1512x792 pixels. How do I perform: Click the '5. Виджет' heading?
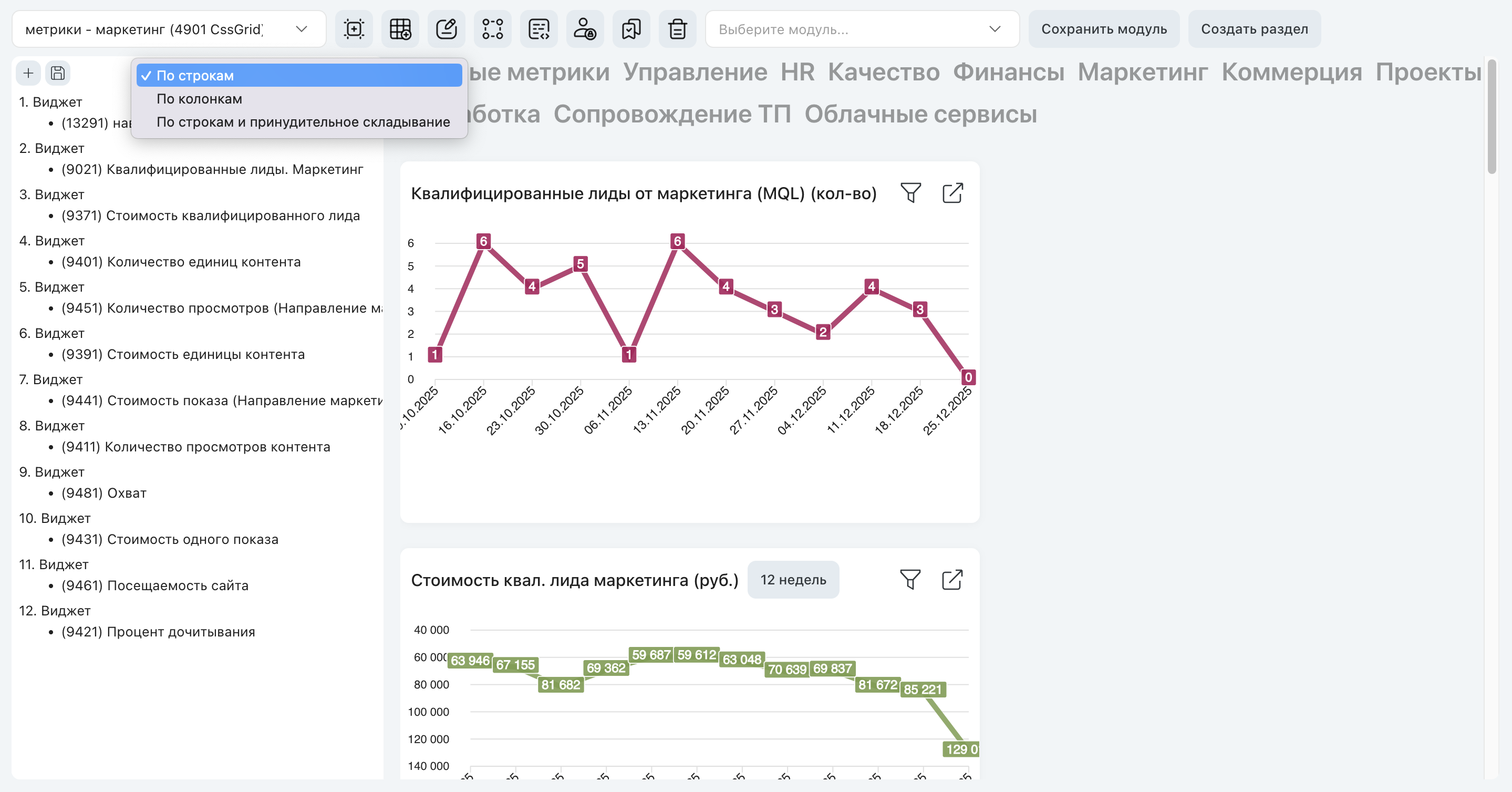coord(51,287)
